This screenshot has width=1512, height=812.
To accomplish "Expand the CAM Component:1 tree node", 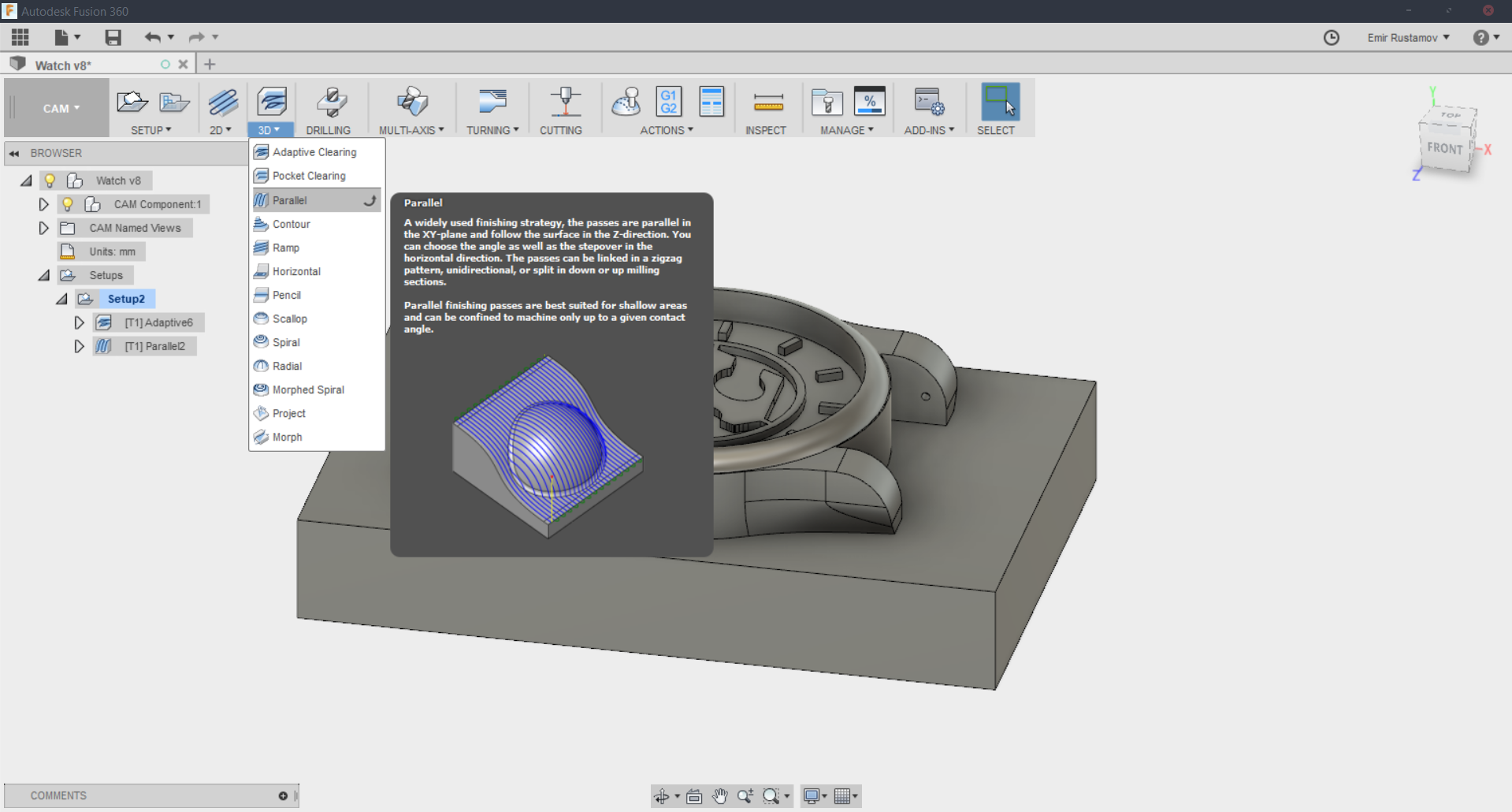I will [43, 204].
